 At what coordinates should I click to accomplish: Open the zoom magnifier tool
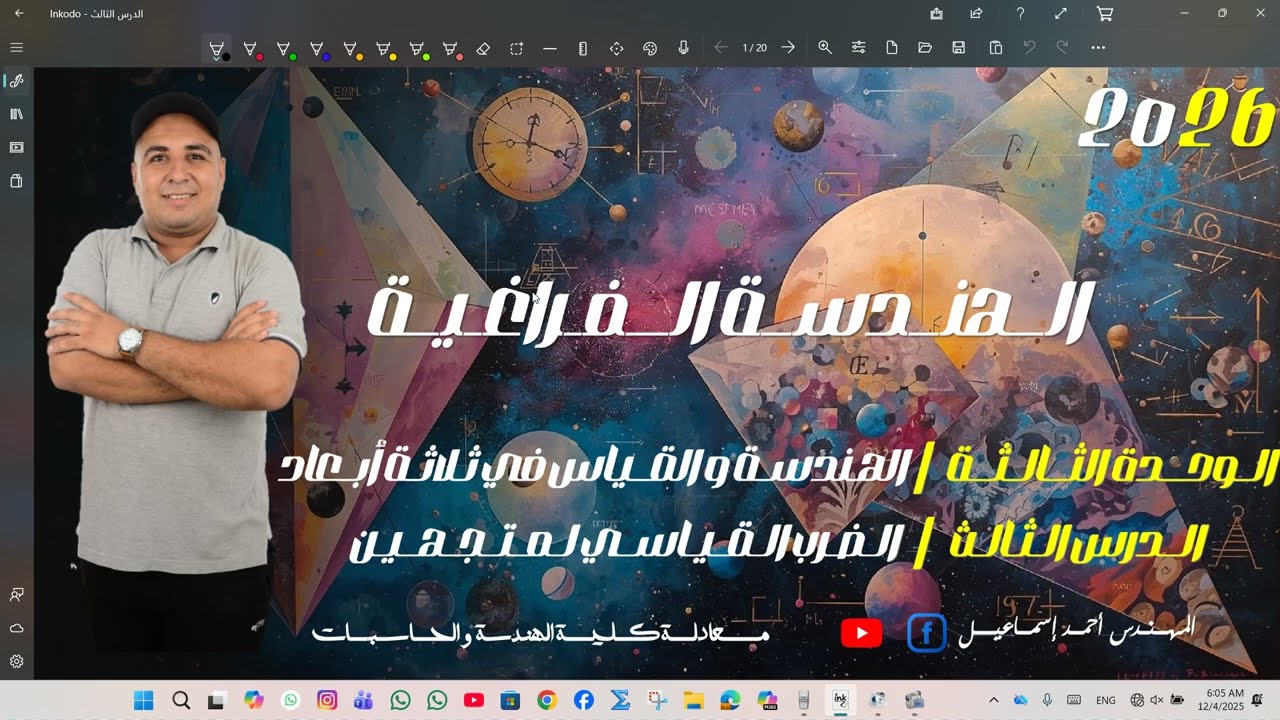coord(825,47)
